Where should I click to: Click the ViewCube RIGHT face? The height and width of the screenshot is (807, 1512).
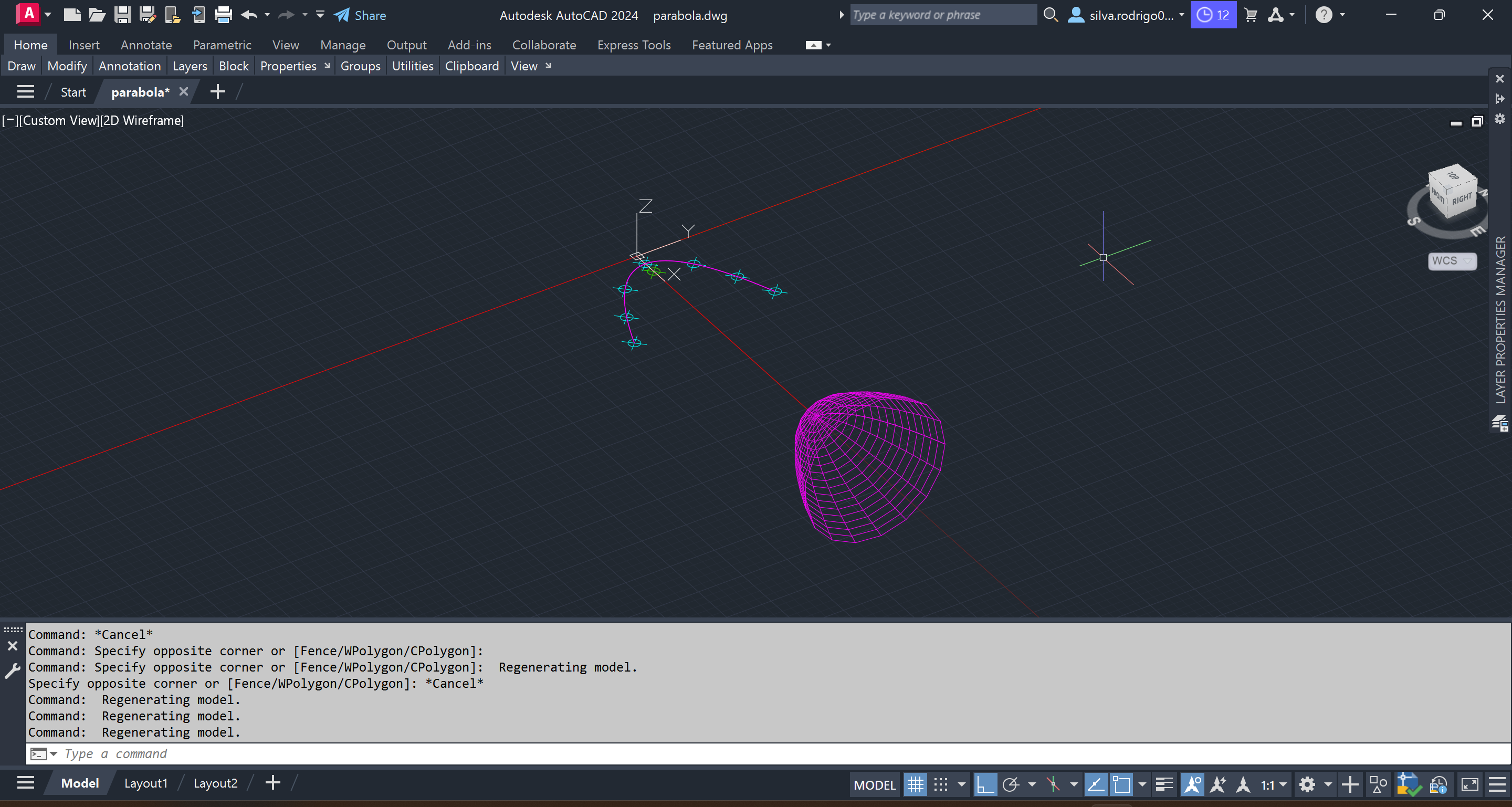tap(1462, 199)
